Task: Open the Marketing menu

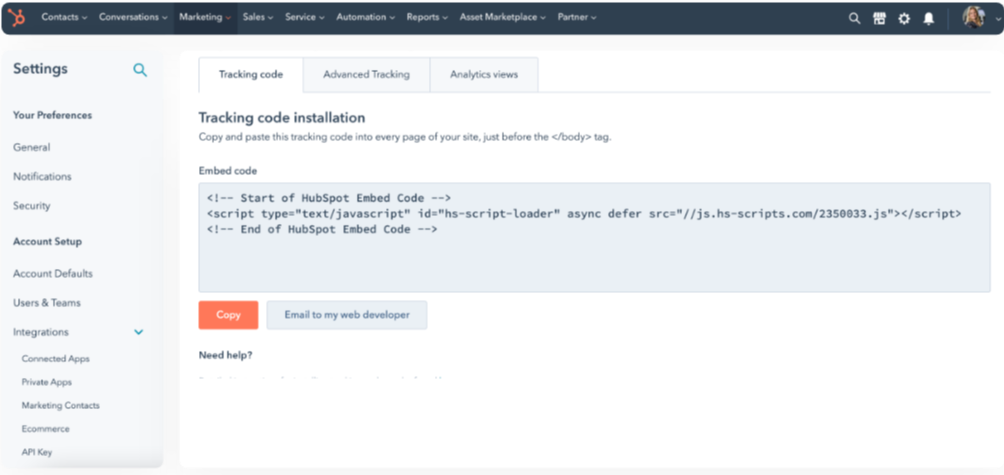Action: point(205,17)
